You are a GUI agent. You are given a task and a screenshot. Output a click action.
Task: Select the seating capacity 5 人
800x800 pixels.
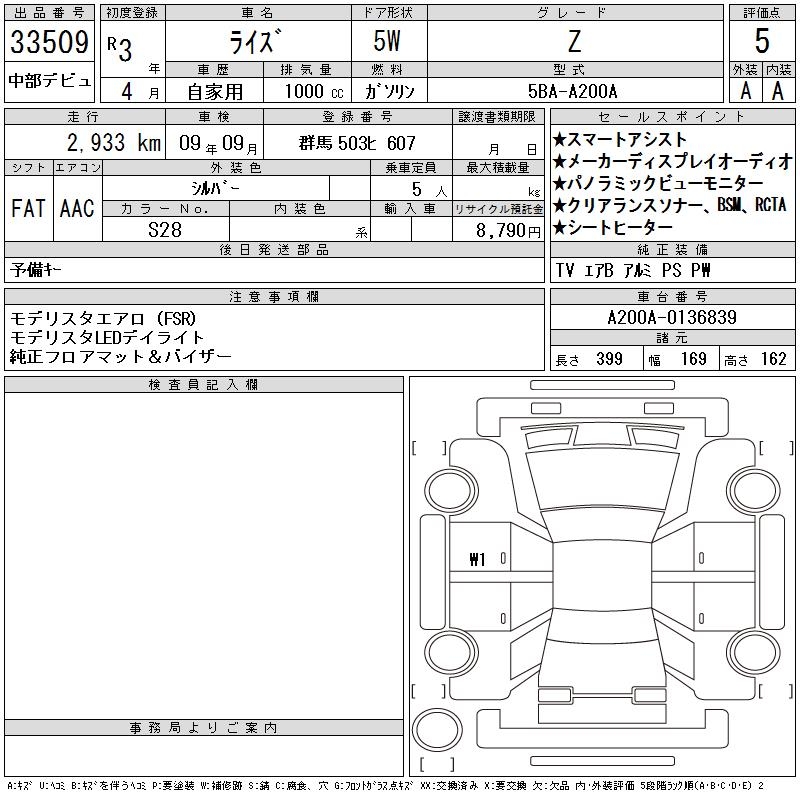pyautogui.click(x=430, y=190)
